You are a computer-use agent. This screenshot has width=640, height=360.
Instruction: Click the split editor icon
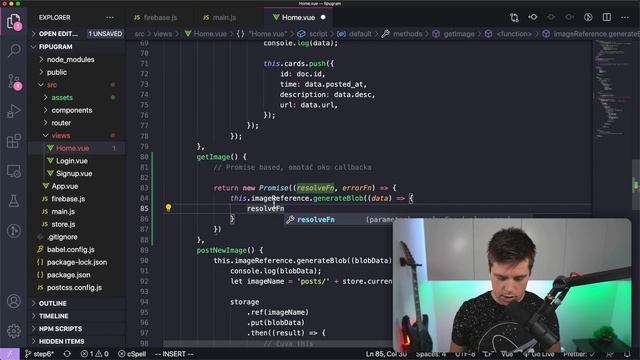click(x=607, y=17)
